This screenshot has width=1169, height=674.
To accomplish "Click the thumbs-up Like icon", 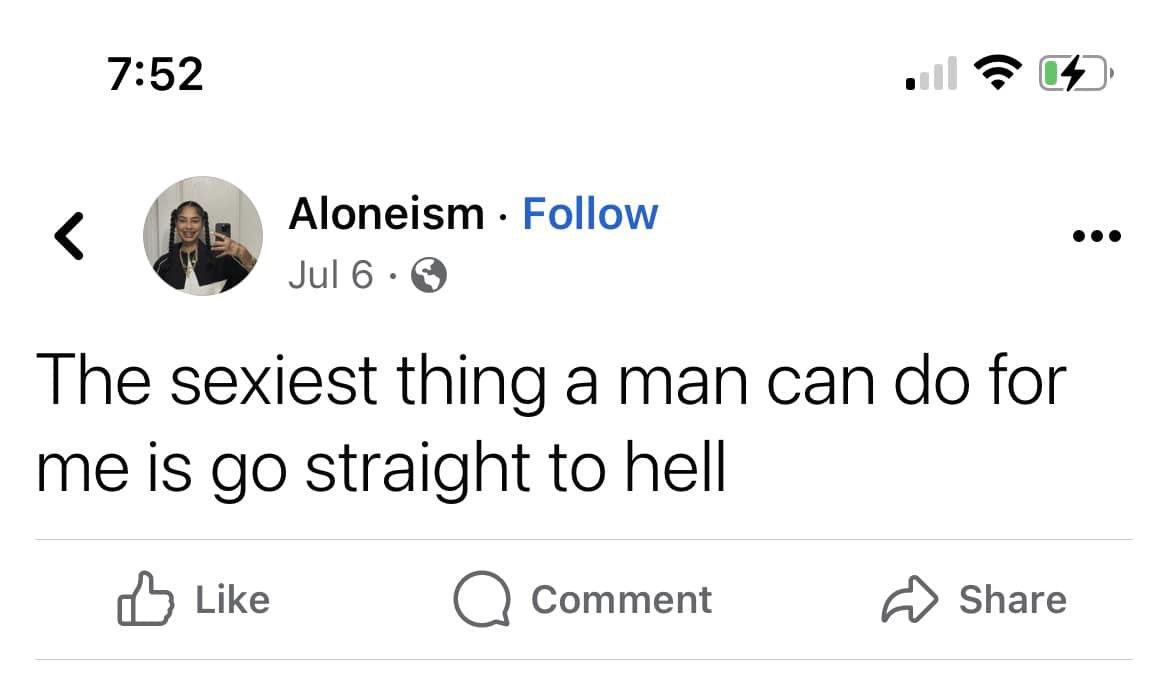I will point(145,599).
